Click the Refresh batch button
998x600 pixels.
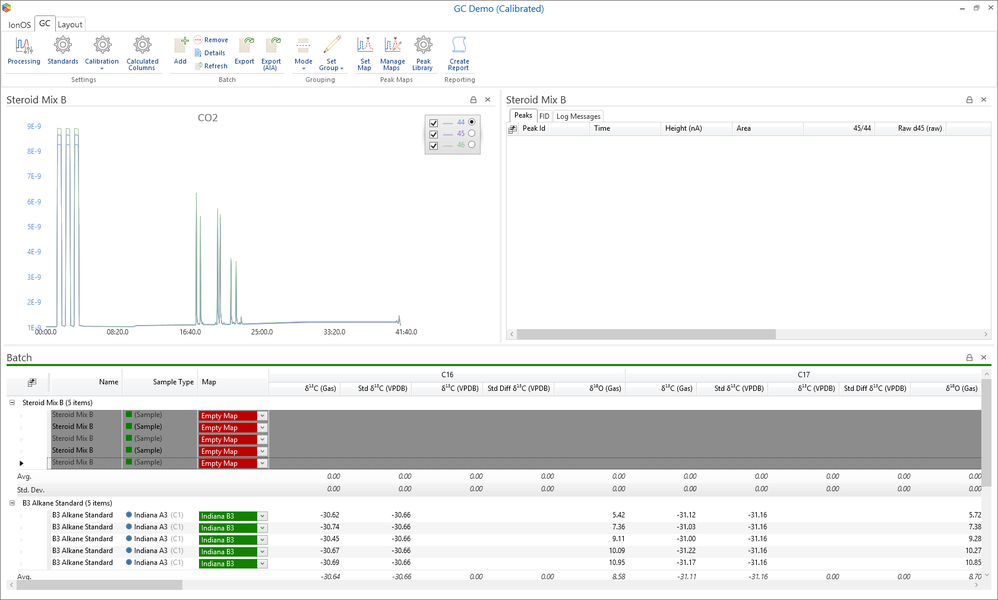211,66
